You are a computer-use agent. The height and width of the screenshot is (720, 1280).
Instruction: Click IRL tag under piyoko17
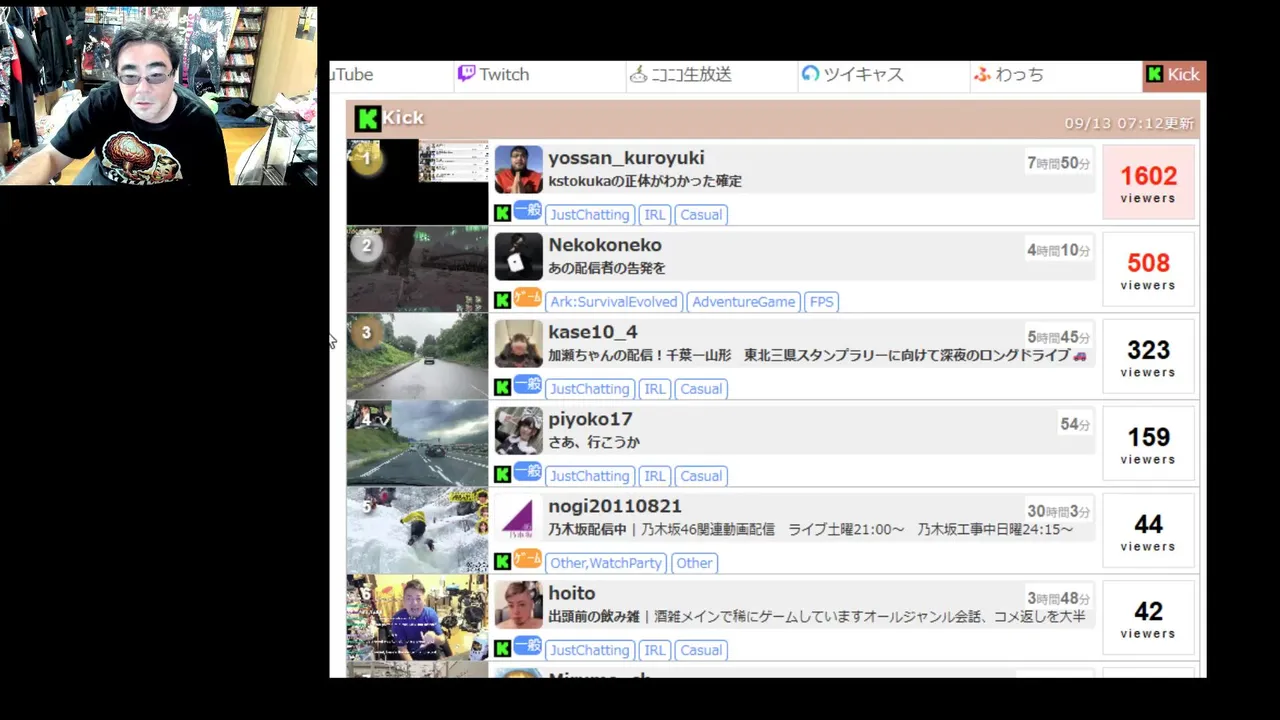[x=655, y=476]
